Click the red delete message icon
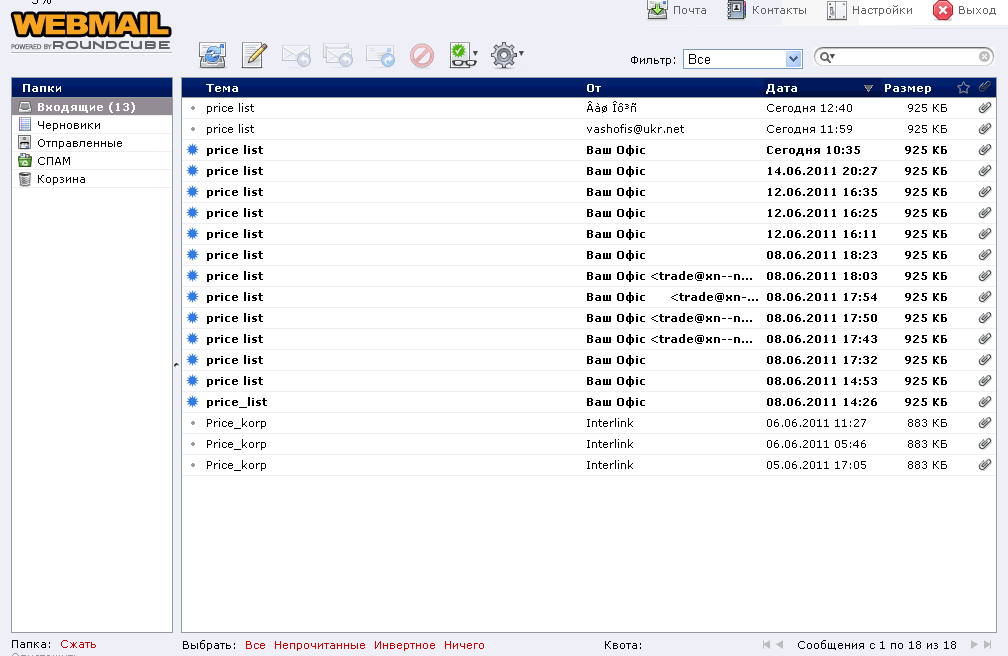Screen dimensions: 1008x656 coord(421,56)
